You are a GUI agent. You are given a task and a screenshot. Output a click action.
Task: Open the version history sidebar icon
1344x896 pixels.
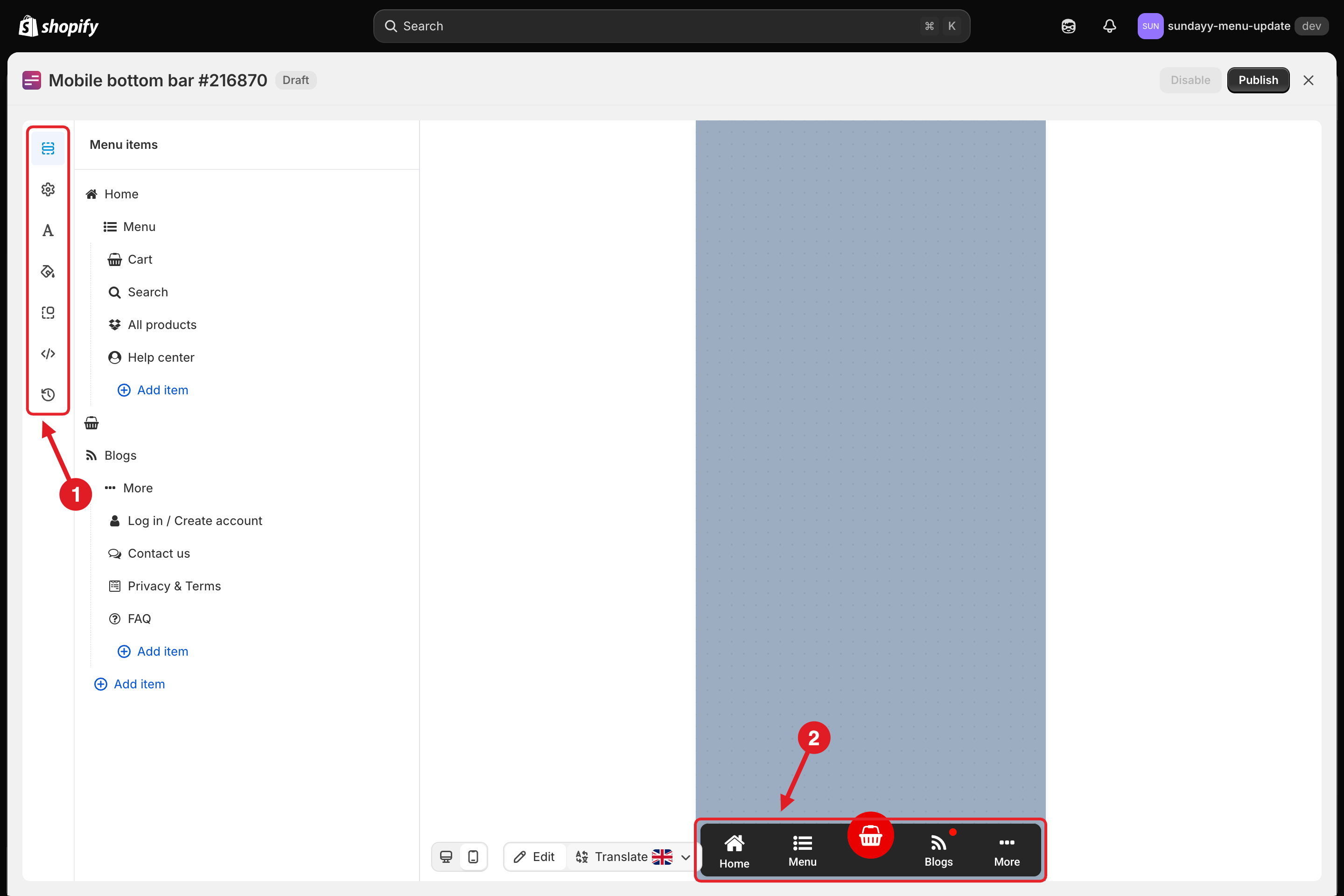pyautogui.click(x=48, y=395)
